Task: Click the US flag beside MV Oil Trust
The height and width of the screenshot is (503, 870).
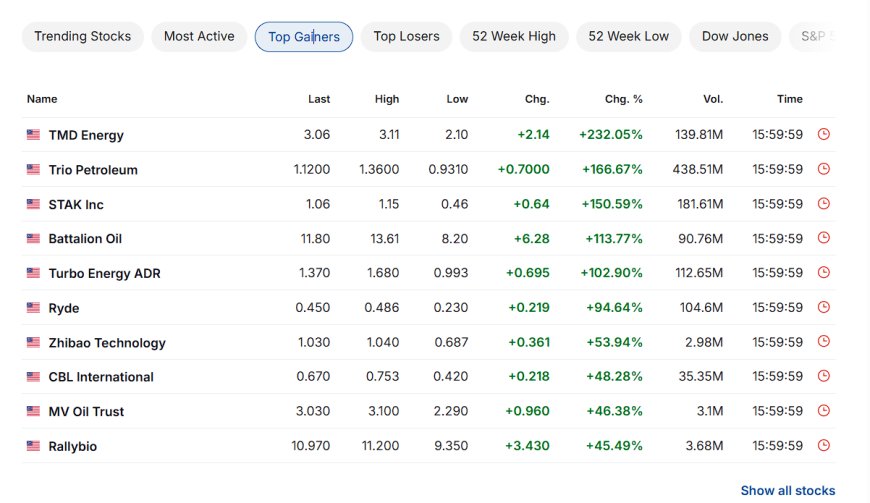Action: click(x=33, y=411)
